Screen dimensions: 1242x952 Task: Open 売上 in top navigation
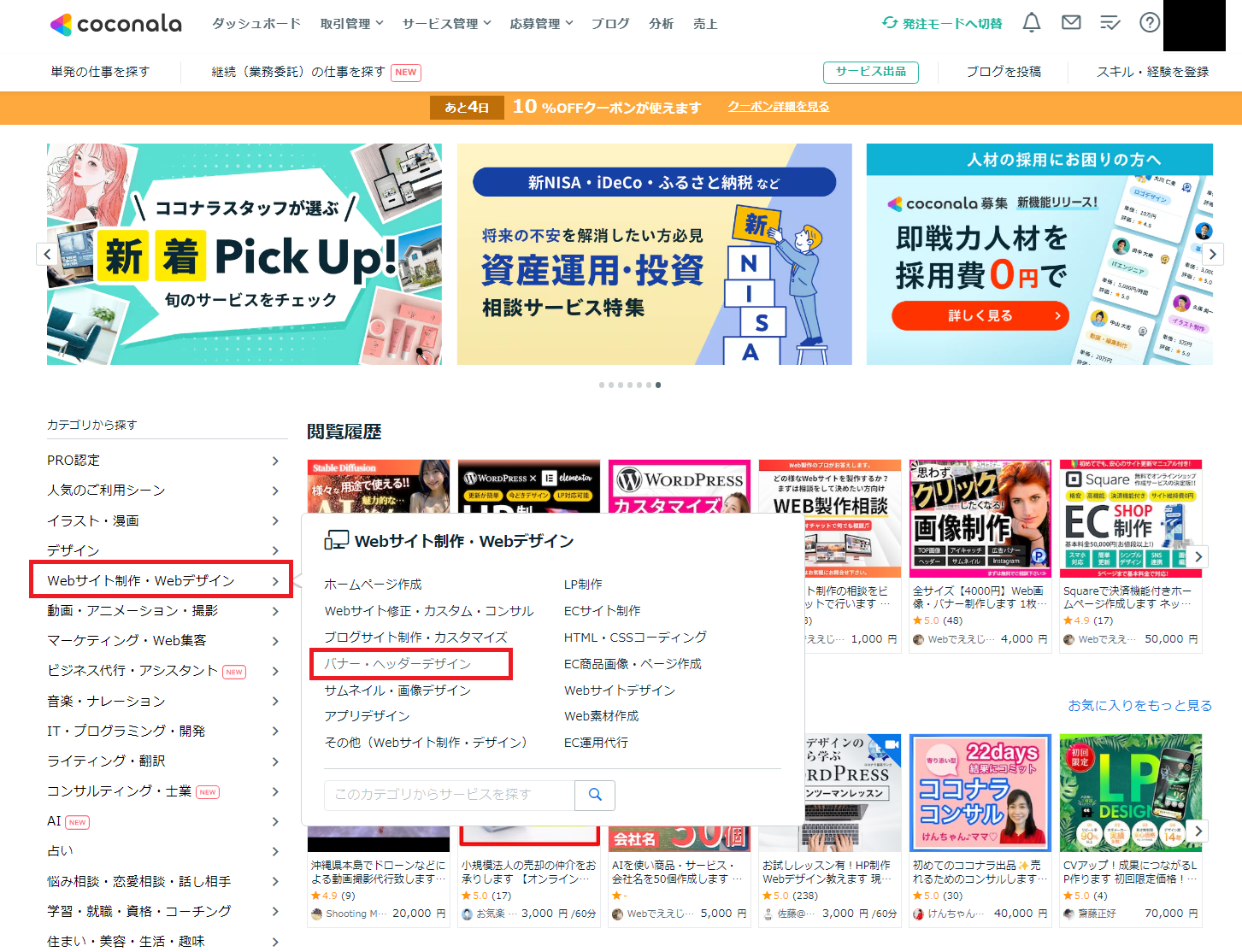[x=705, y=24]
